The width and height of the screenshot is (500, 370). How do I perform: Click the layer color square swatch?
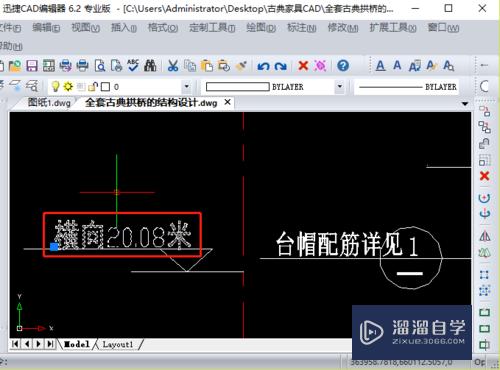[x=105, y=87]
